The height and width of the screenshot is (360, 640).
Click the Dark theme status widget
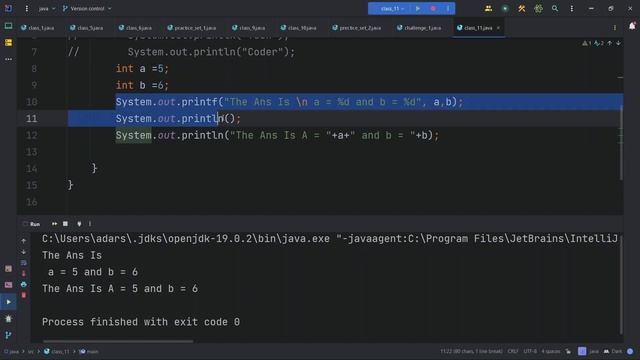[x=613, y=351]
